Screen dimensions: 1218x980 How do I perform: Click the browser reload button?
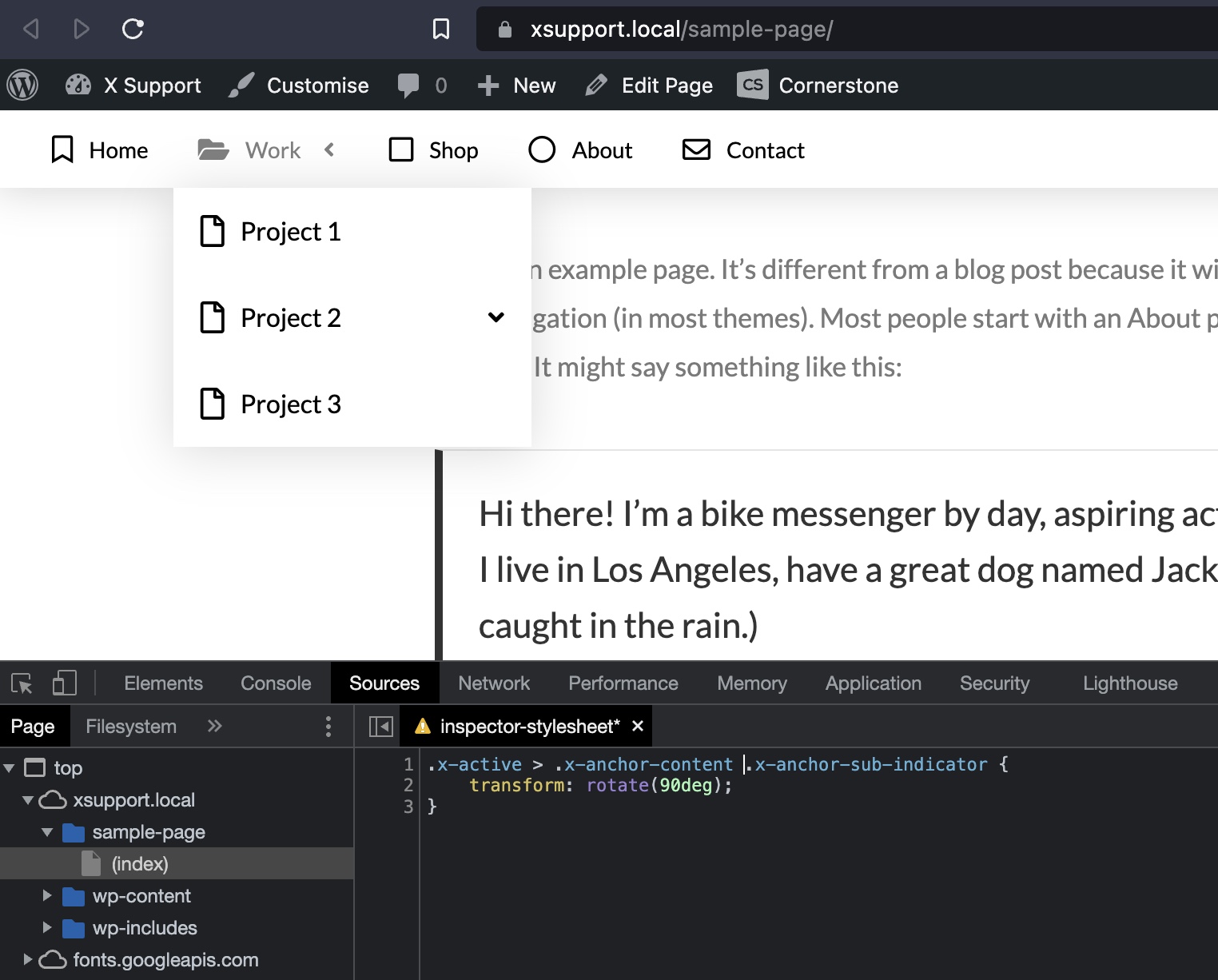tap(133, 30)
